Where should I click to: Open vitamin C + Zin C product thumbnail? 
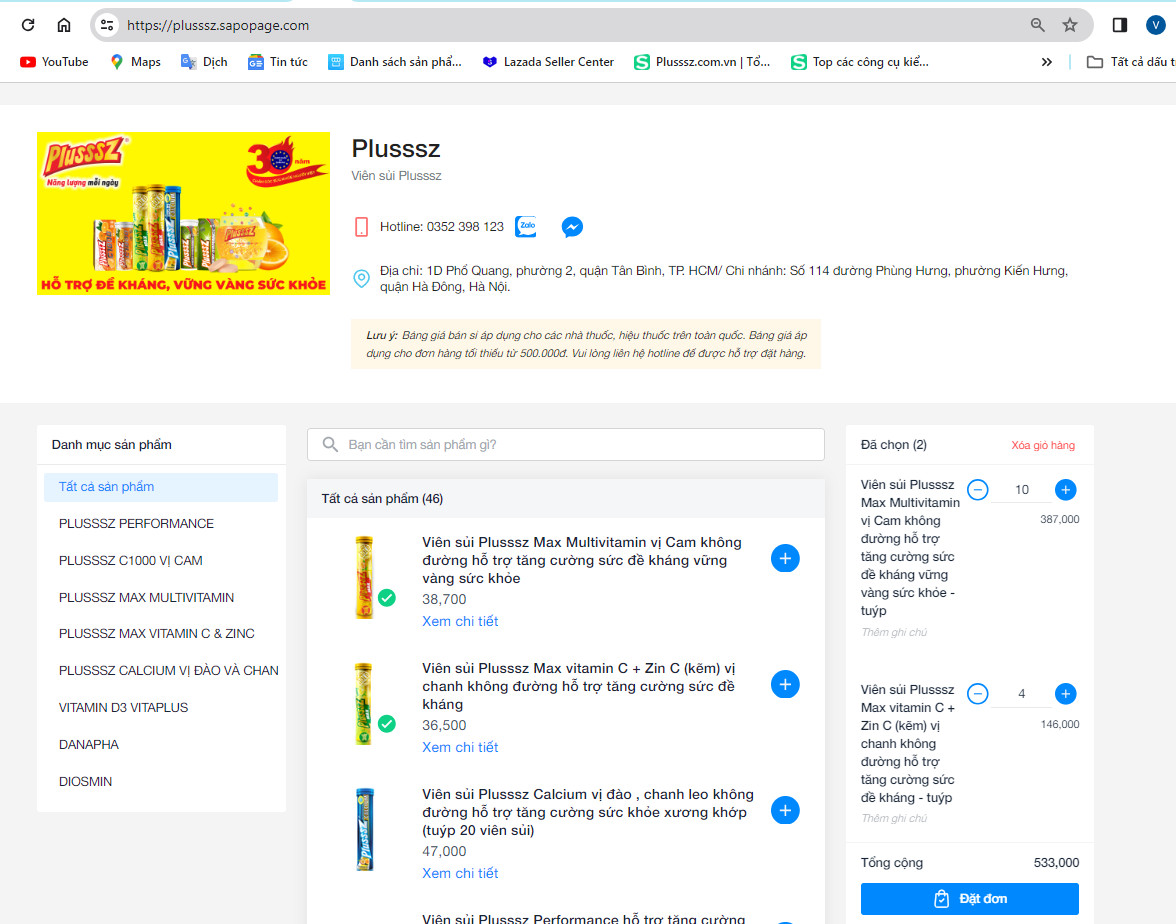[364, 704]
